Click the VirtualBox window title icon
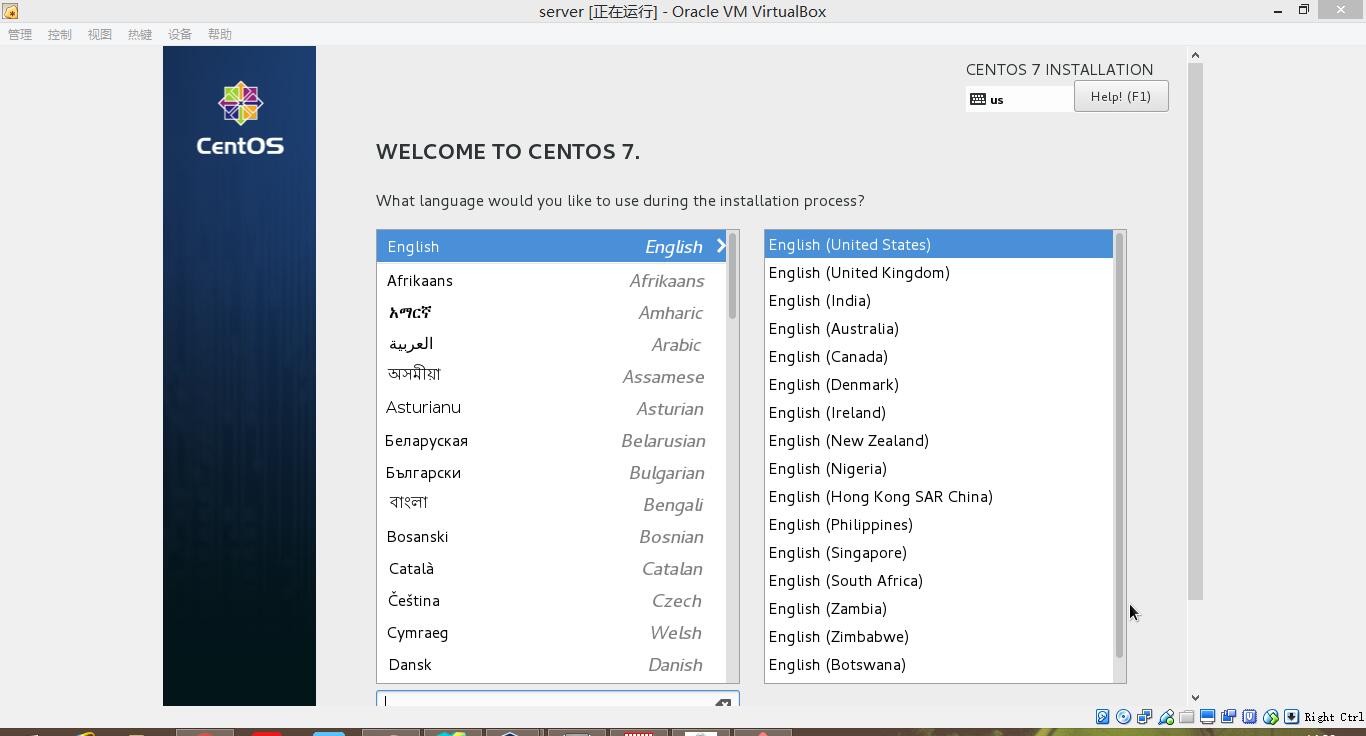The image size is (1366, 736). coord(10,11)
